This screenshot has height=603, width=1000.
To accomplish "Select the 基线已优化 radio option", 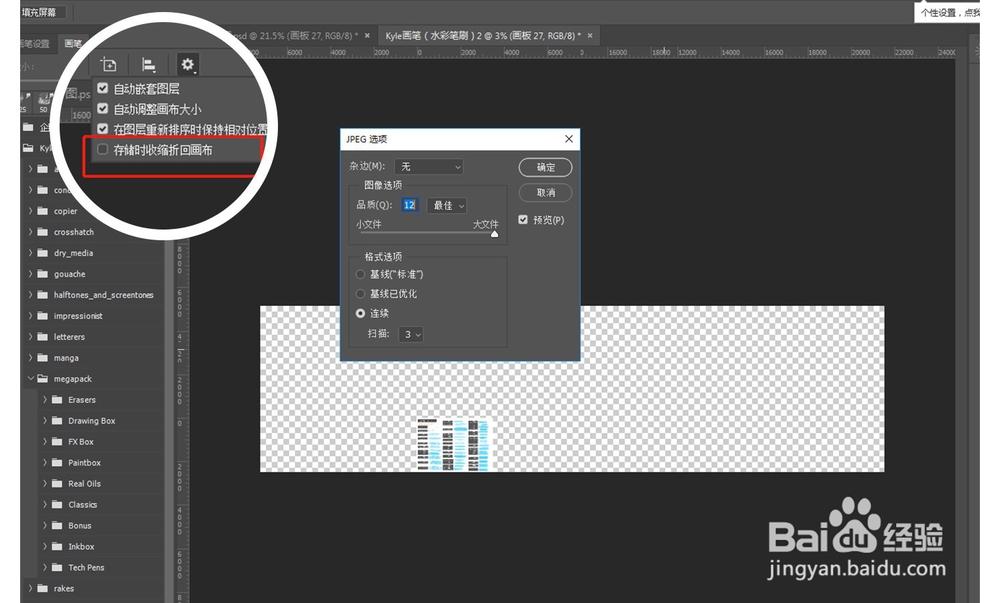I will point(360,294).
